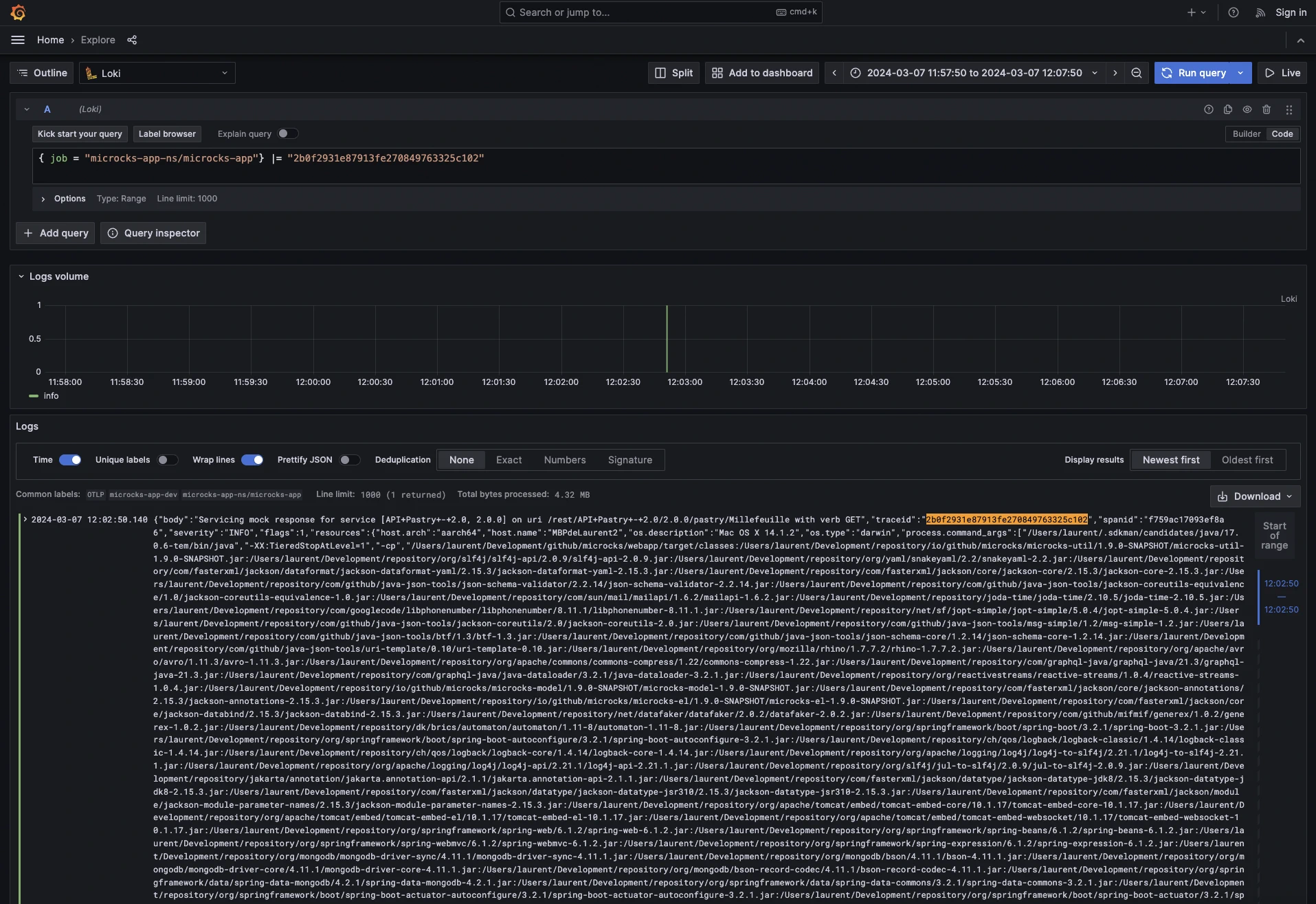
Task: Enable the Explain query toggle
Action: (x=287, y=133)
